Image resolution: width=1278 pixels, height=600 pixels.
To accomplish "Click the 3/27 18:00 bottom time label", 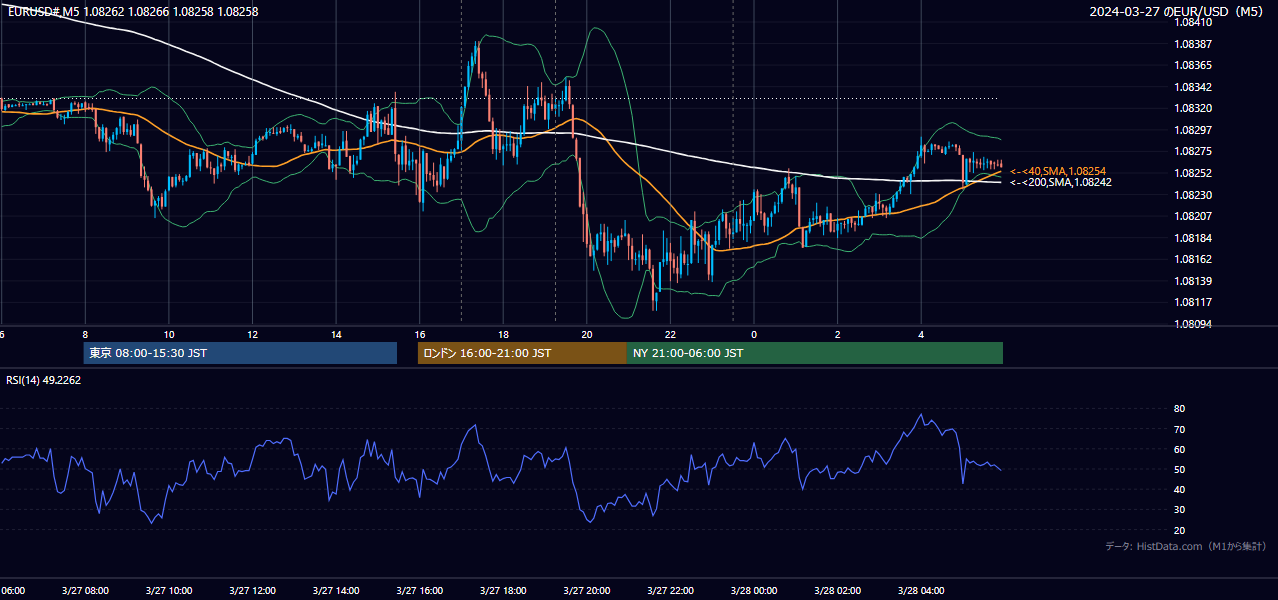I will point(503,591).
